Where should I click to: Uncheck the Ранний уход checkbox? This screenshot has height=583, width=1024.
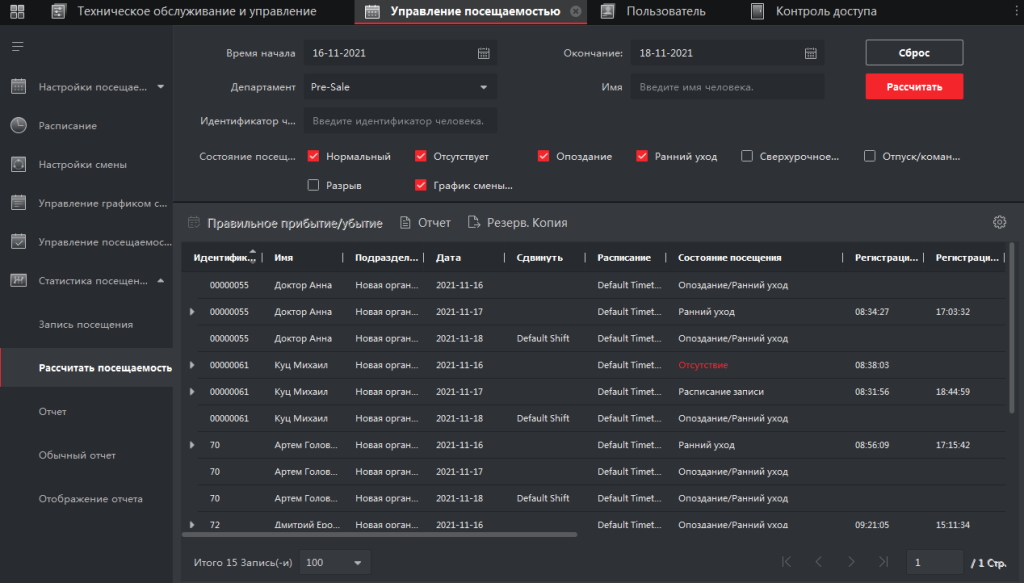(x=642, y=156)
